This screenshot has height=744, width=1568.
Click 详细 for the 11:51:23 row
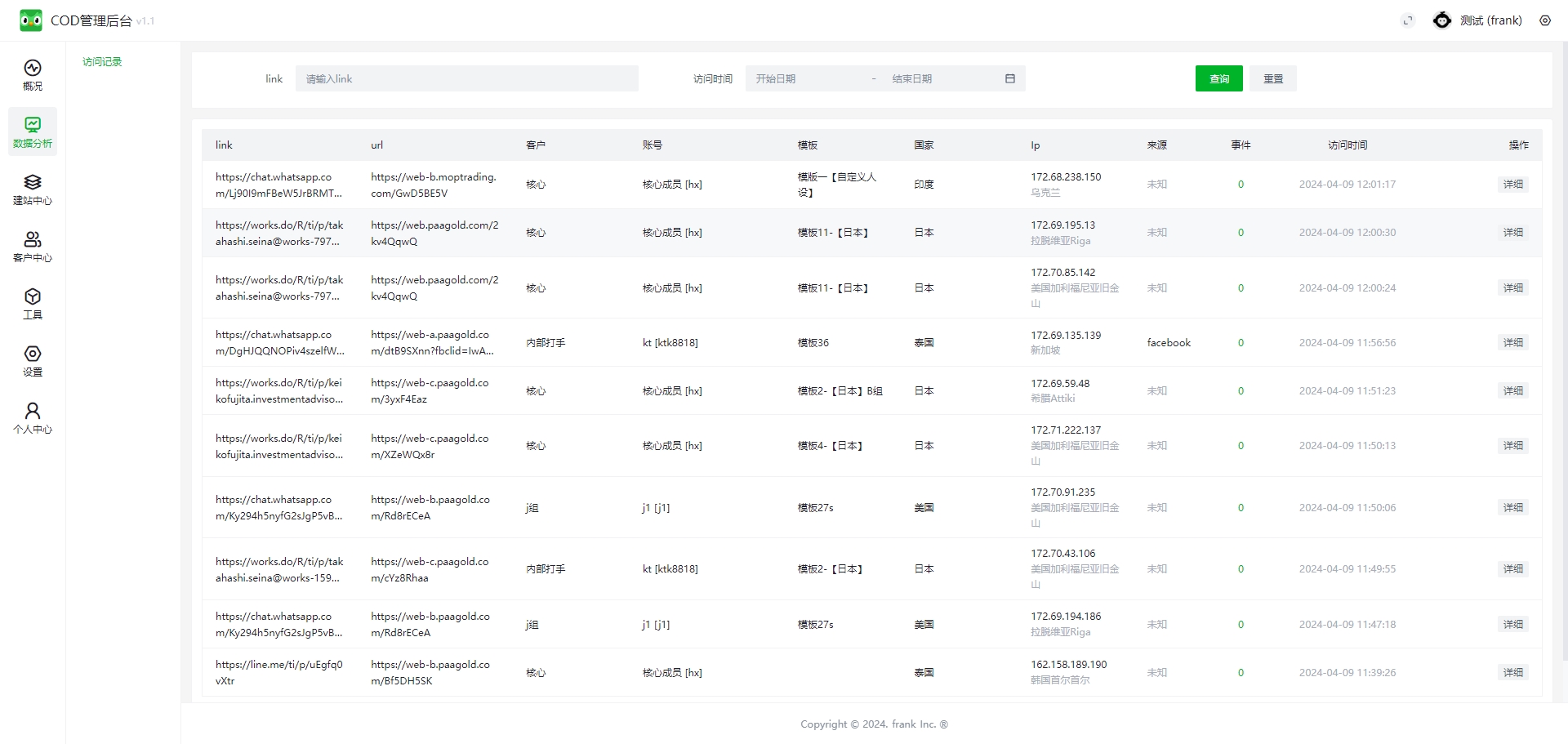(1513, 391)
